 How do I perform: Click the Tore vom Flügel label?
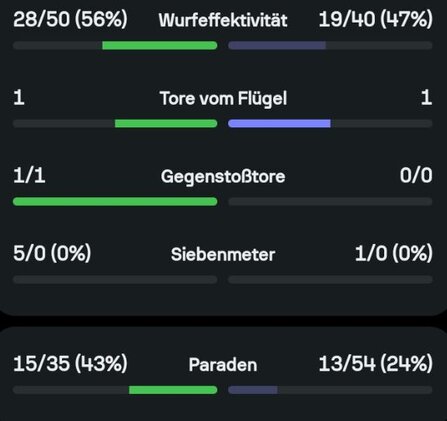click(223, 98)
